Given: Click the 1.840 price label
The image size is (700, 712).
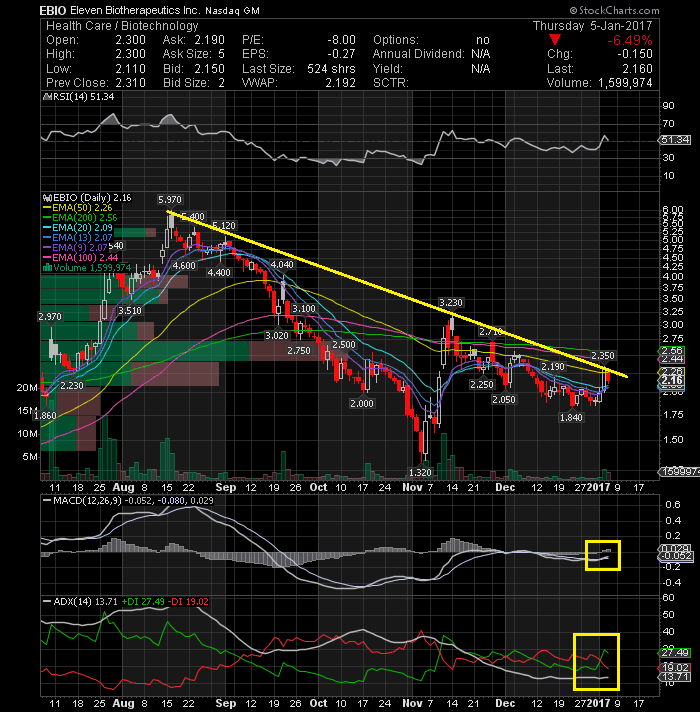Looking at the screenshot, I should [x=571, y=418].
